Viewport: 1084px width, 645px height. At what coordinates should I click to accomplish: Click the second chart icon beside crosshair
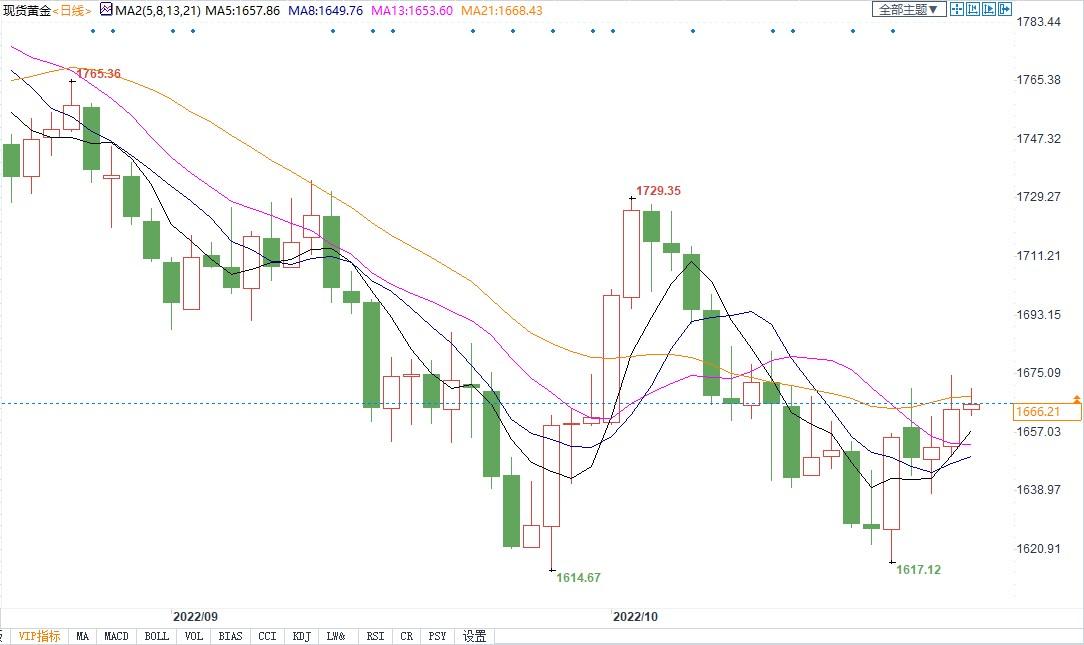pyautogui.click(x=973, y=9)
